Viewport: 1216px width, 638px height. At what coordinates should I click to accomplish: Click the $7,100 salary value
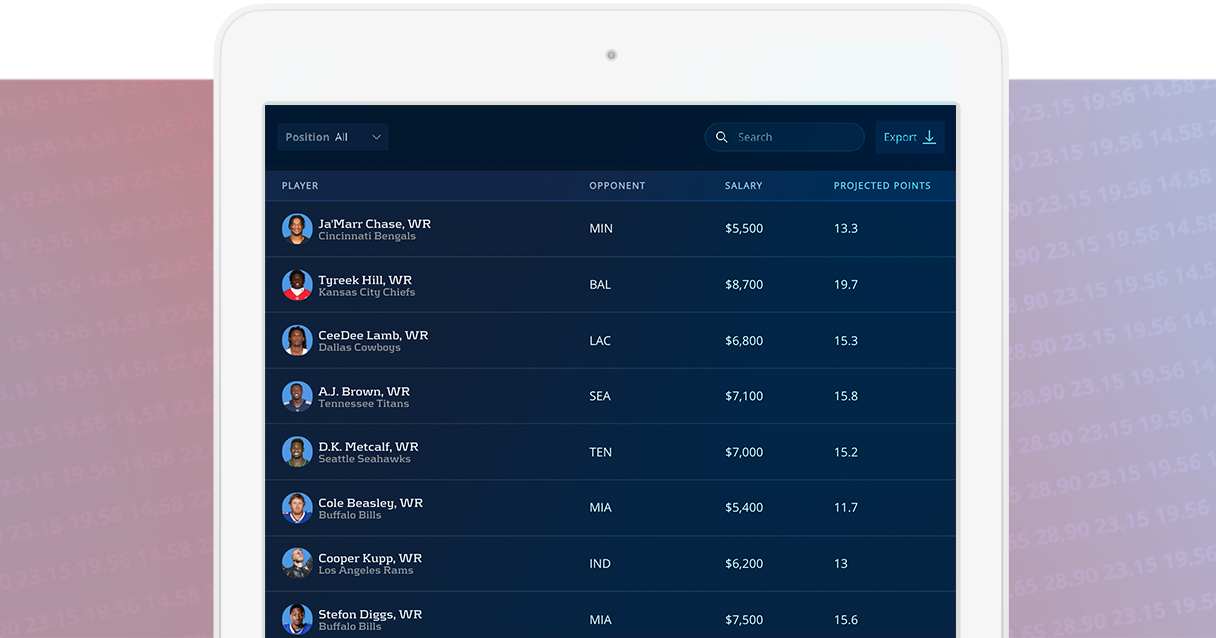744,396
